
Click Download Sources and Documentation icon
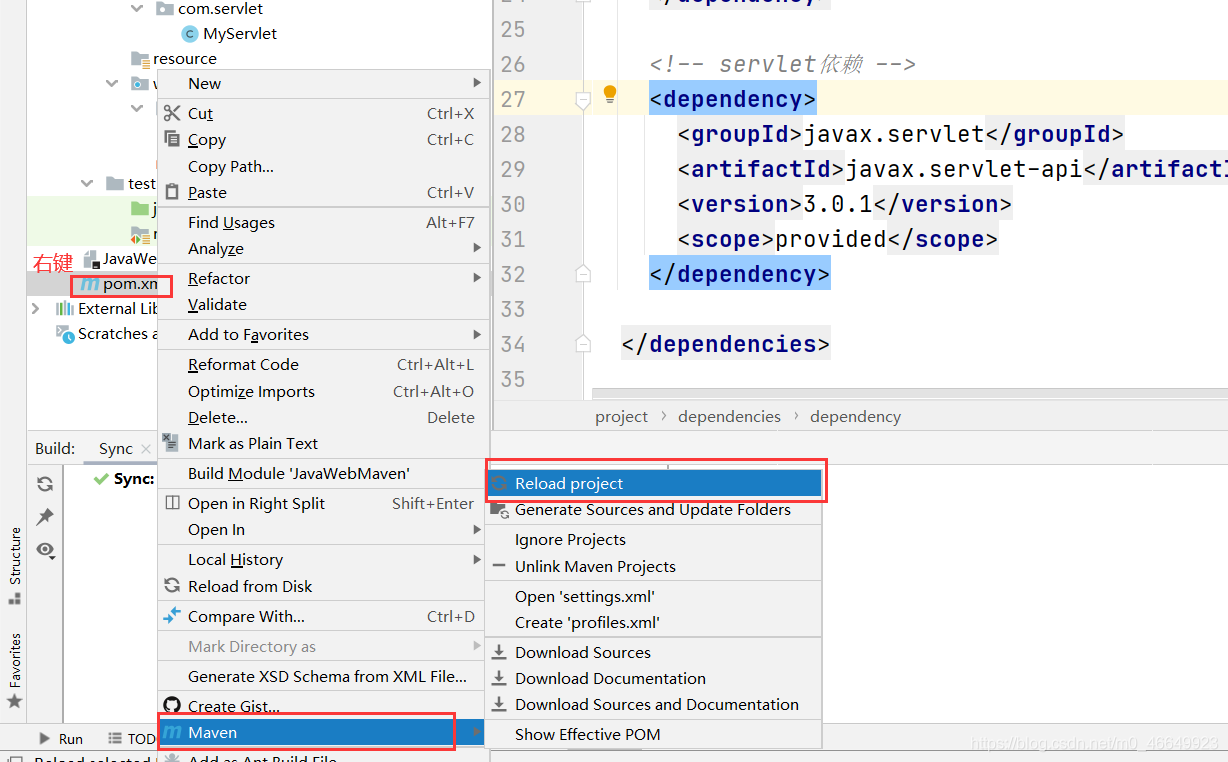tap(499, 704)
